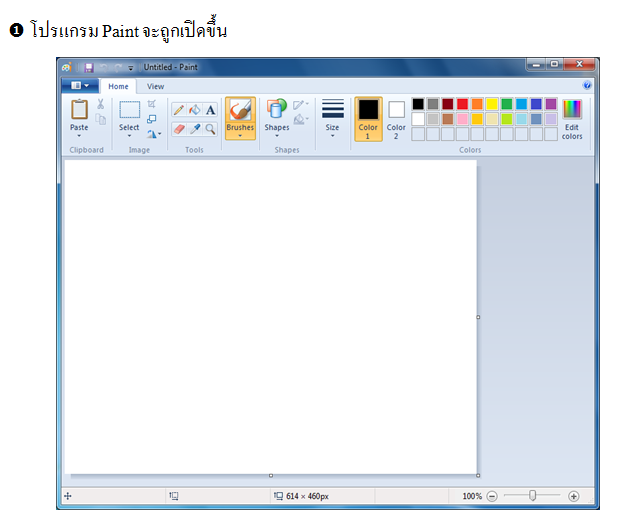Open Customize Quick Access Toolbar arrow
This screenshot has width=629, height=527.
(x=130, y=68)
